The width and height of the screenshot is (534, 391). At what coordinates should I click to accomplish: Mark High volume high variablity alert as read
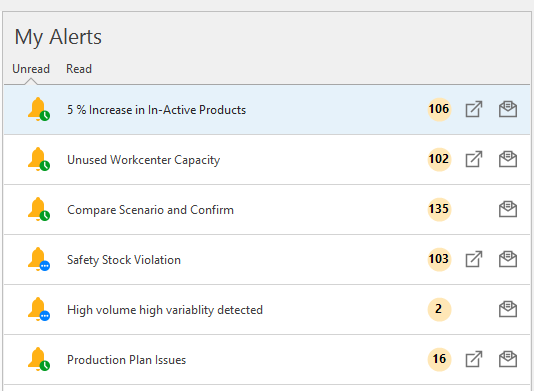[x=508, y=309]
